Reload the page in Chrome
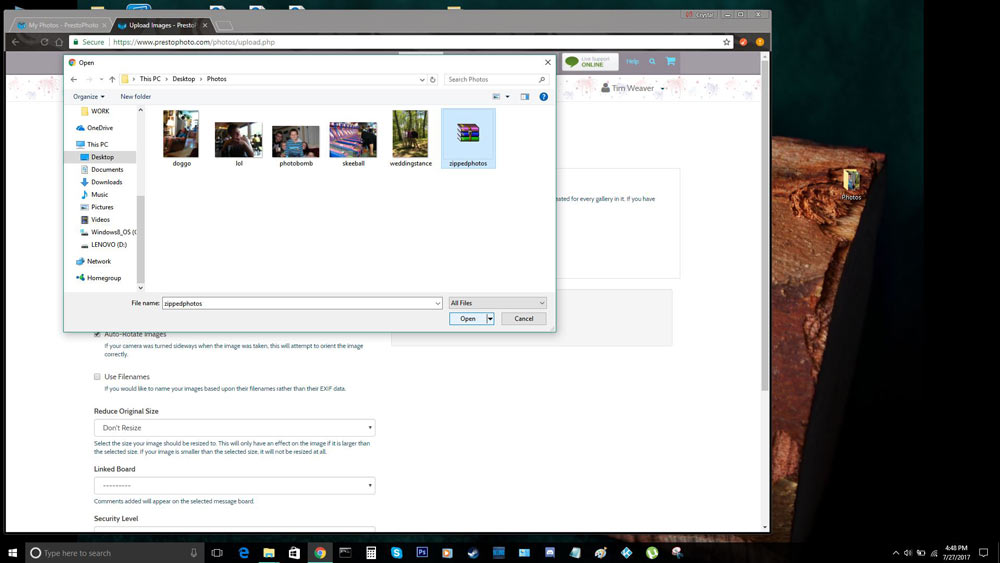 pyautogui.click(x=44, y=42)
